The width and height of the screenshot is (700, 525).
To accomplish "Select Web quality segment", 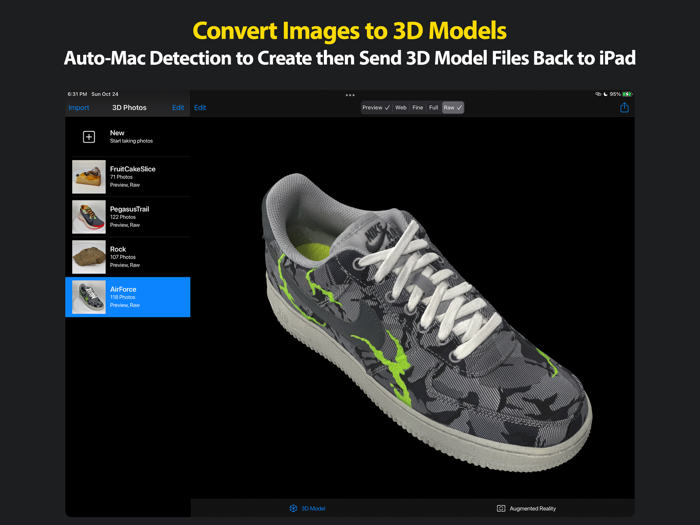I will [401, 108].
